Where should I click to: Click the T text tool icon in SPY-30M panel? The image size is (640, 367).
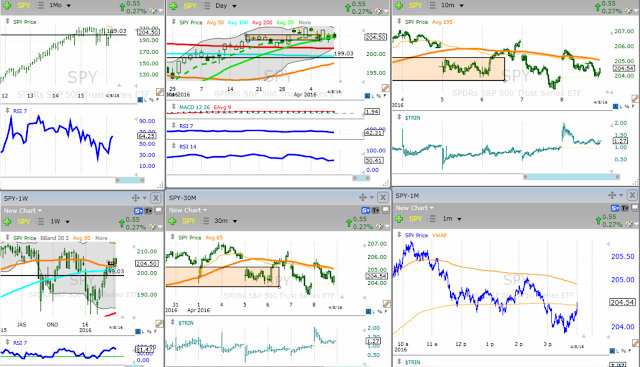click(376, 210)
